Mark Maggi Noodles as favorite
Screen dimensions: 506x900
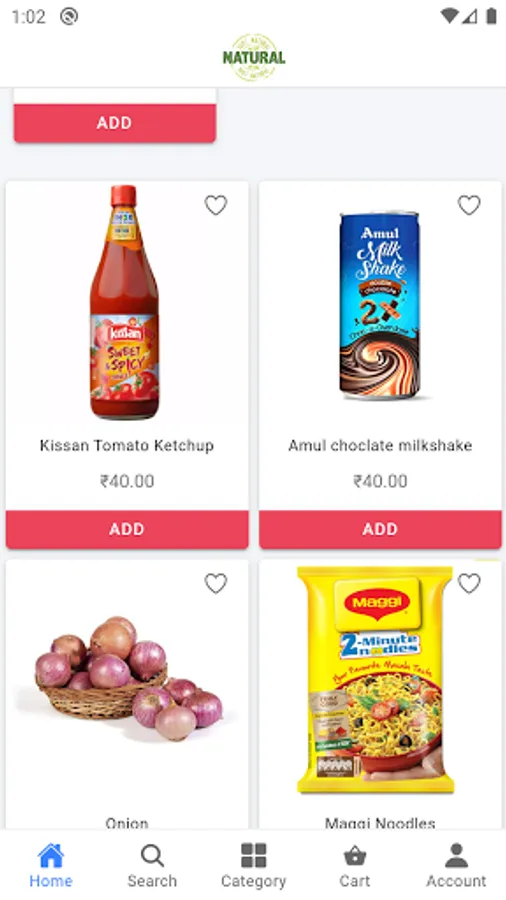tap(469, 583)
